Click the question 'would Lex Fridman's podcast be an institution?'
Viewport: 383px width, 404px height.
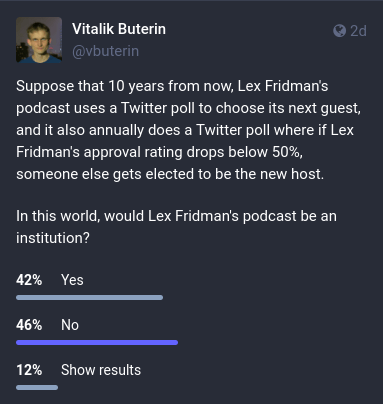point(176,227)
